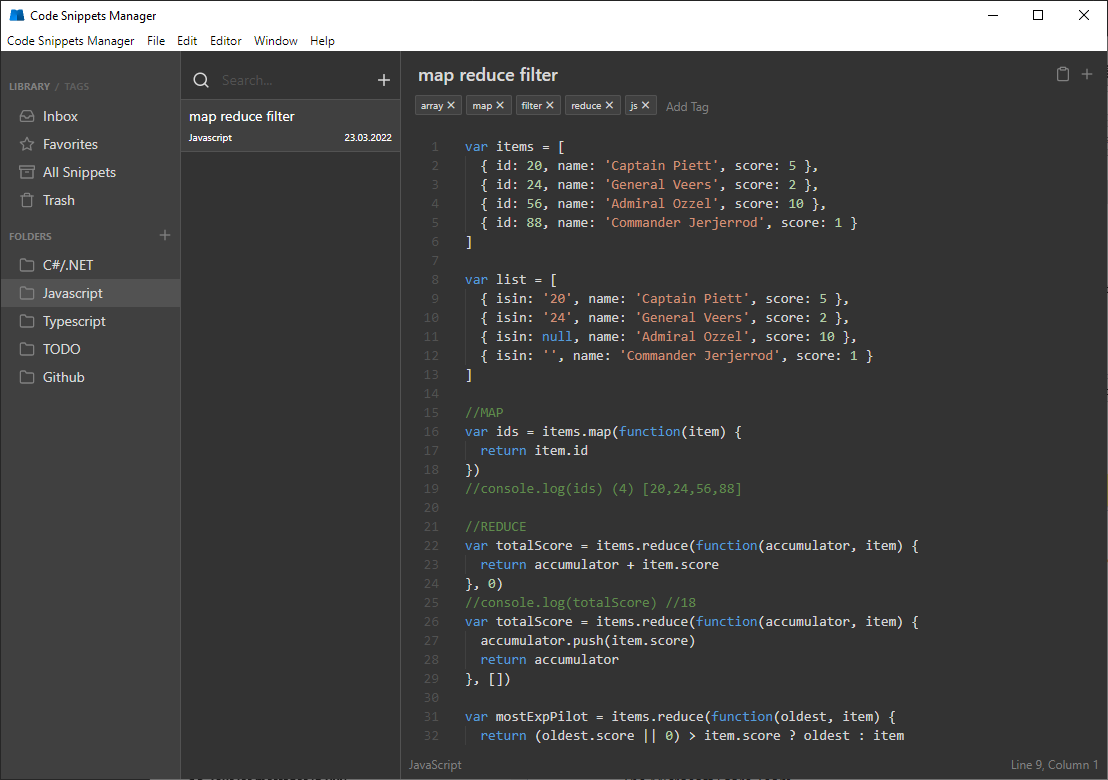
Task: Open the File menu
Action: (x=155, y=41)
